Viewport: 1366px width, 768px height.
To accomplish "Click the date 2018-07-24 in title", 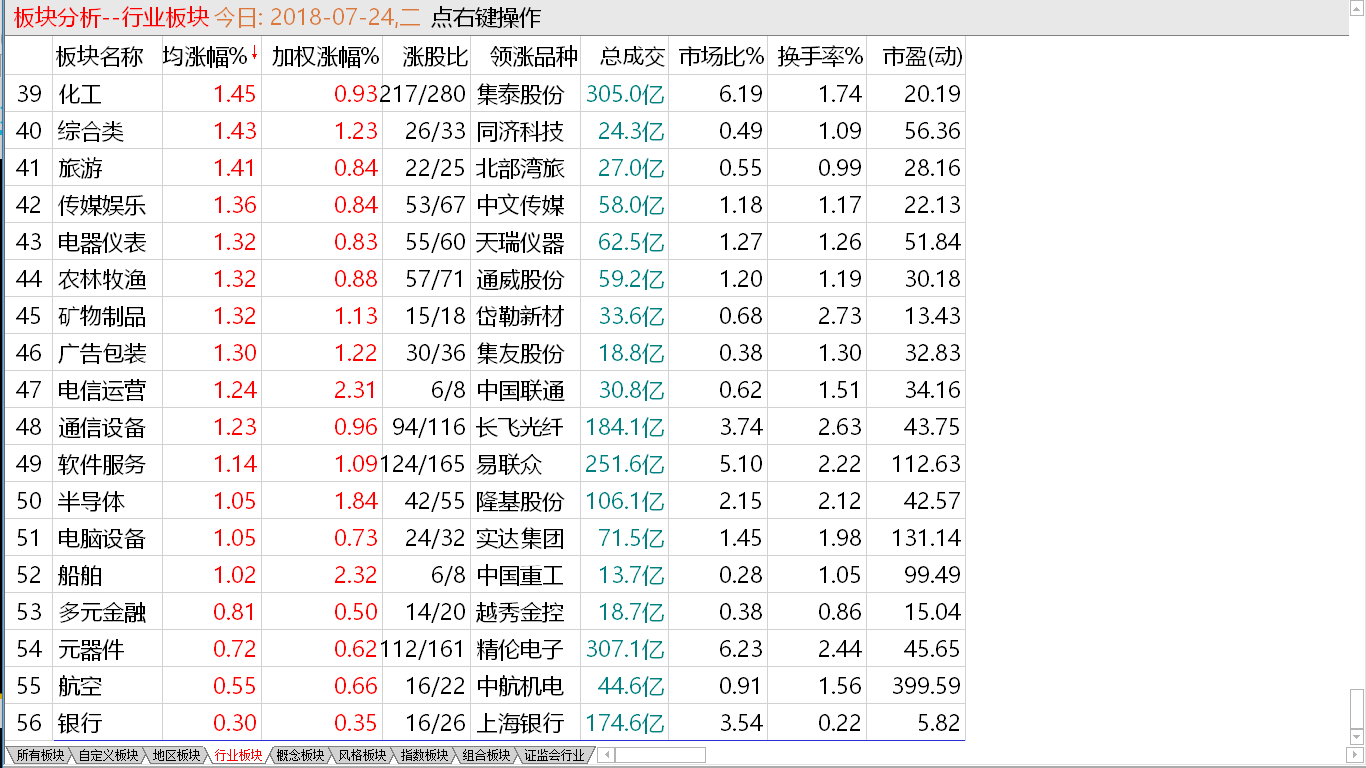I will click(x=331, y=17).
